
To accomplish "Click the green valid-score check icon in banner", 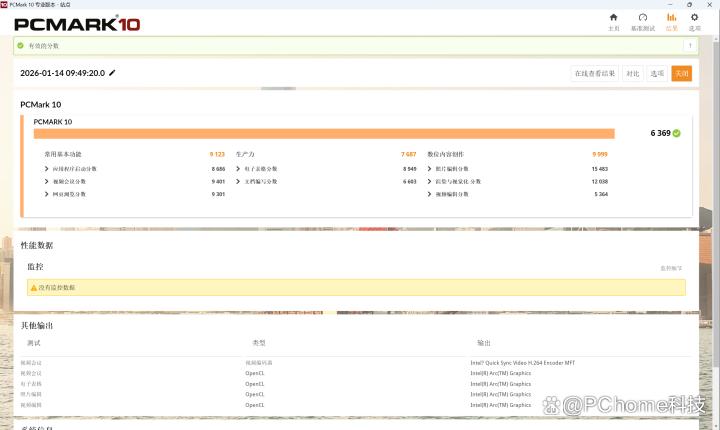I will tap(21, 45).
